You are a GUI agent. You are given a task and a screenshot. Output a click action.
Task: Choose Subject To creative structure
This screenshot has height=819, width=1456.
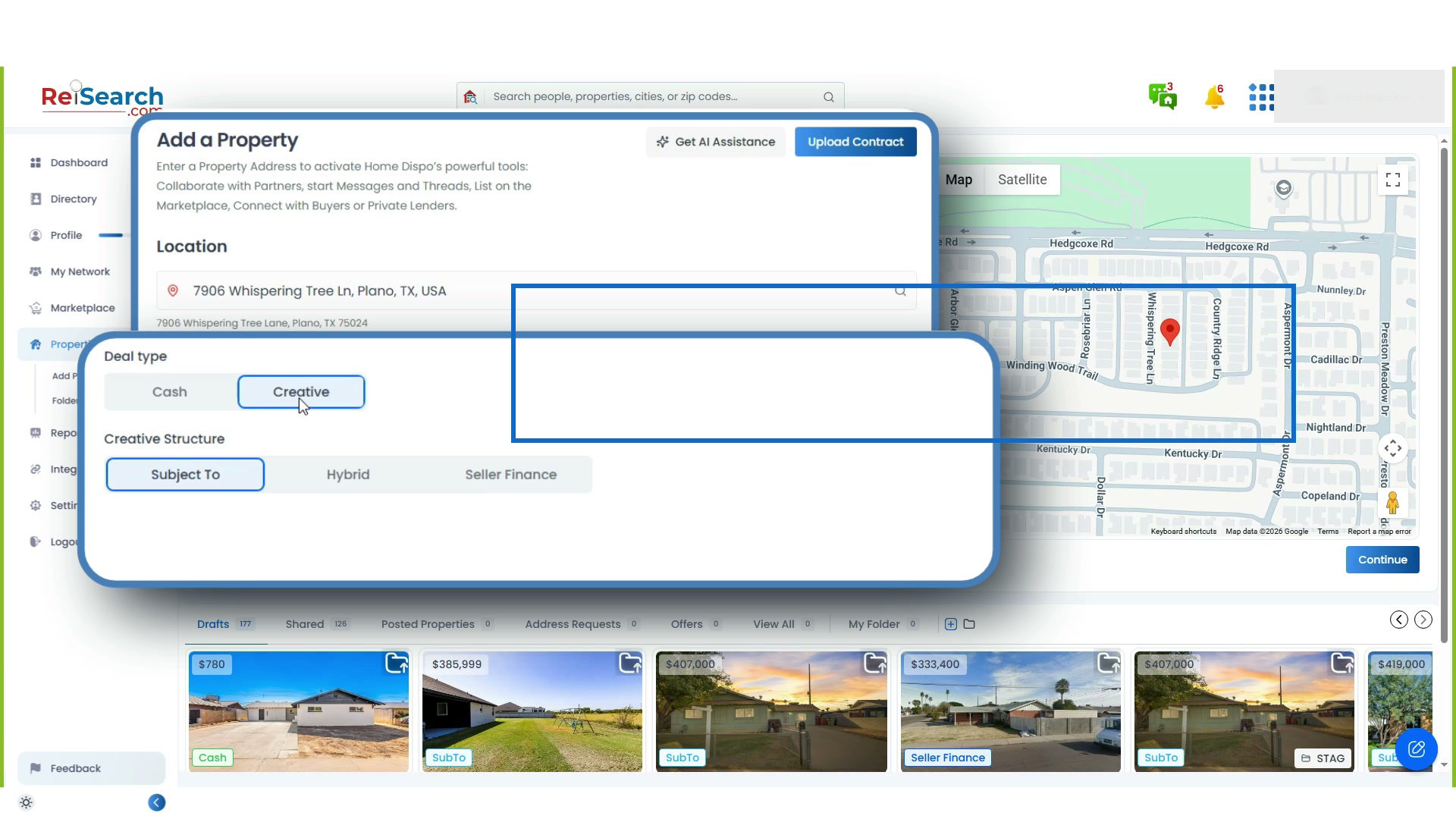coord(185,475)
